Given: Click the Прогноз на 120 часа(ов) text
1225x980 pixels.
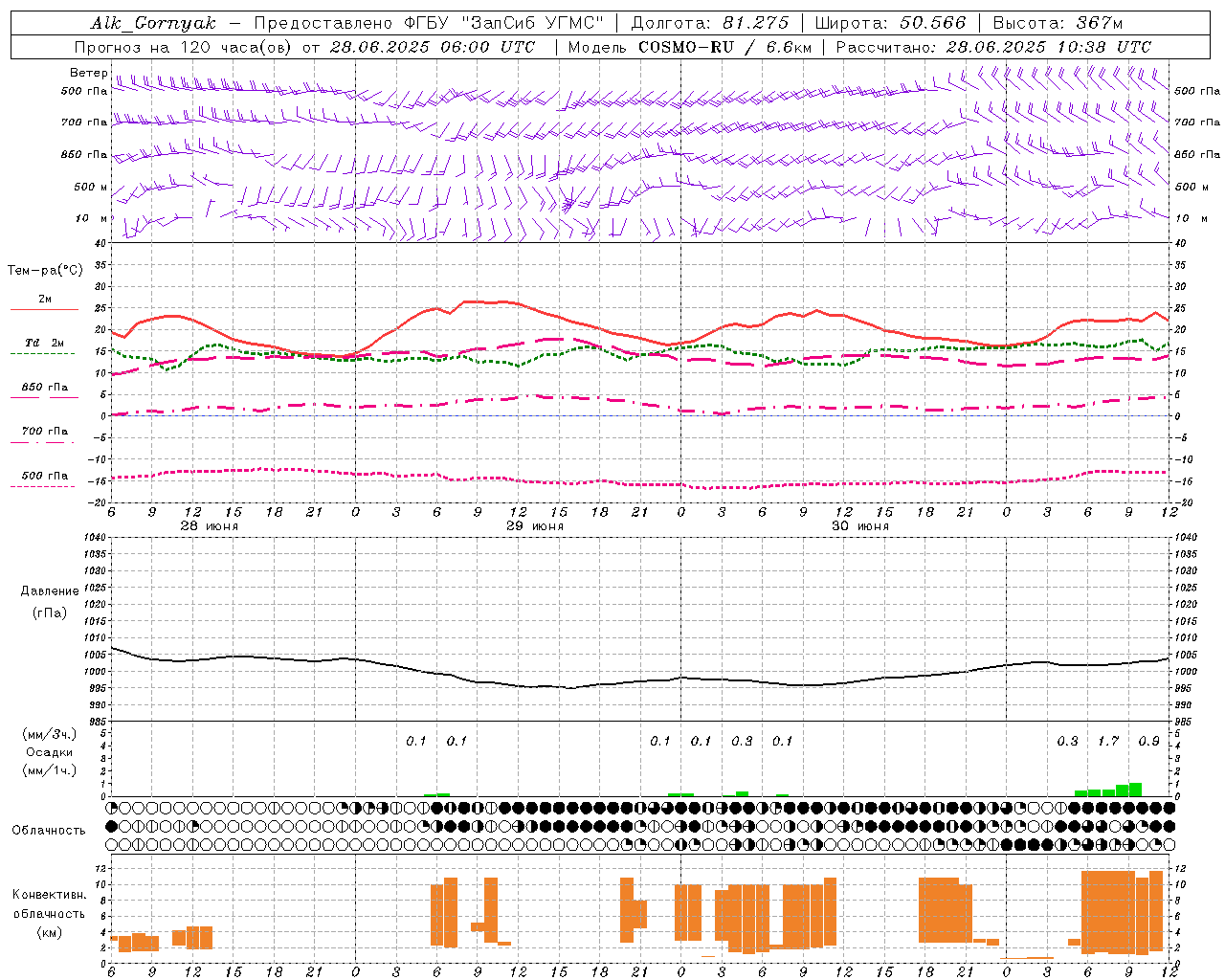Looking at the screenshot, I should point(184,47).
